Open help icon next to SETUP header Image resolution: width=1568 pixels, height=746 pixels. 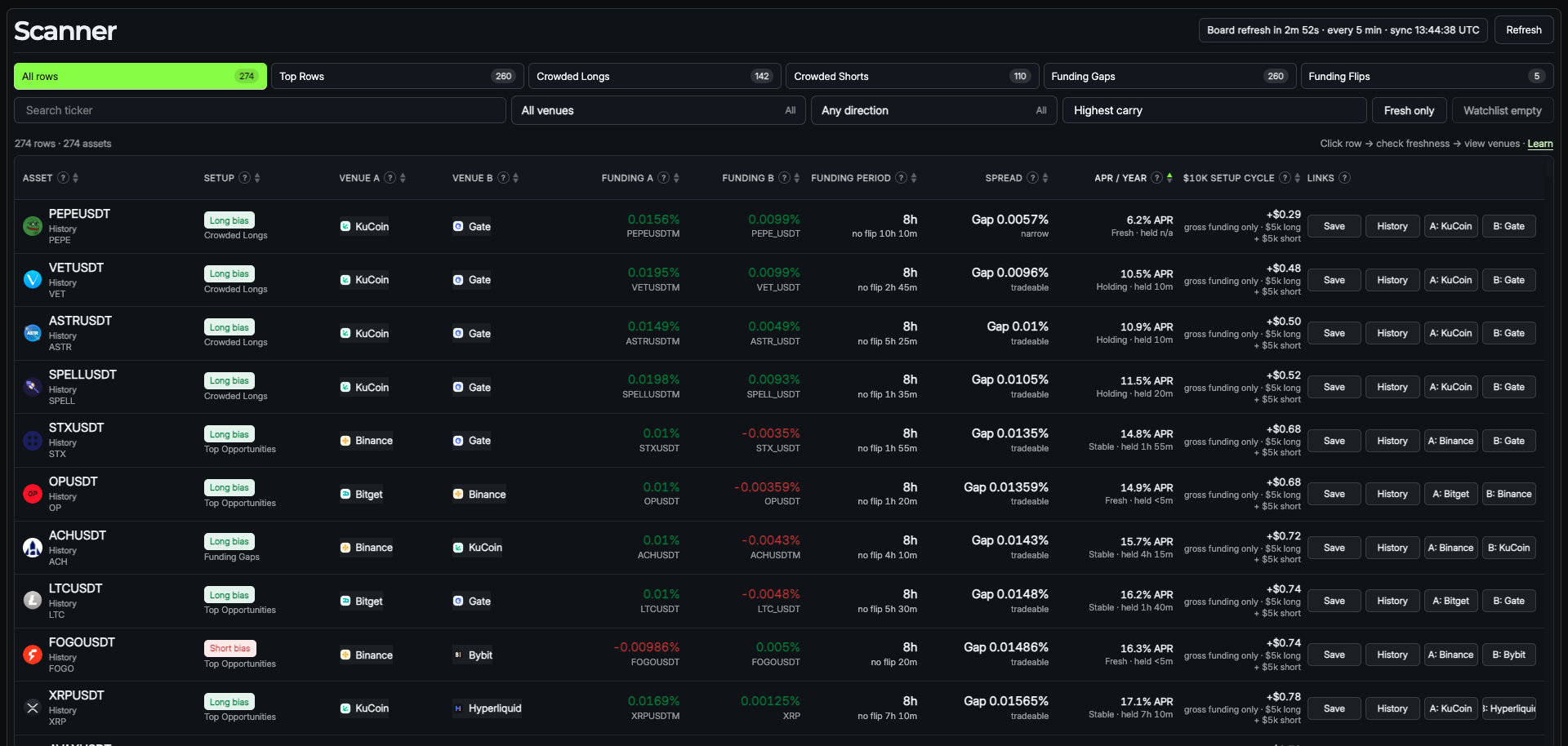coord(244,178)
